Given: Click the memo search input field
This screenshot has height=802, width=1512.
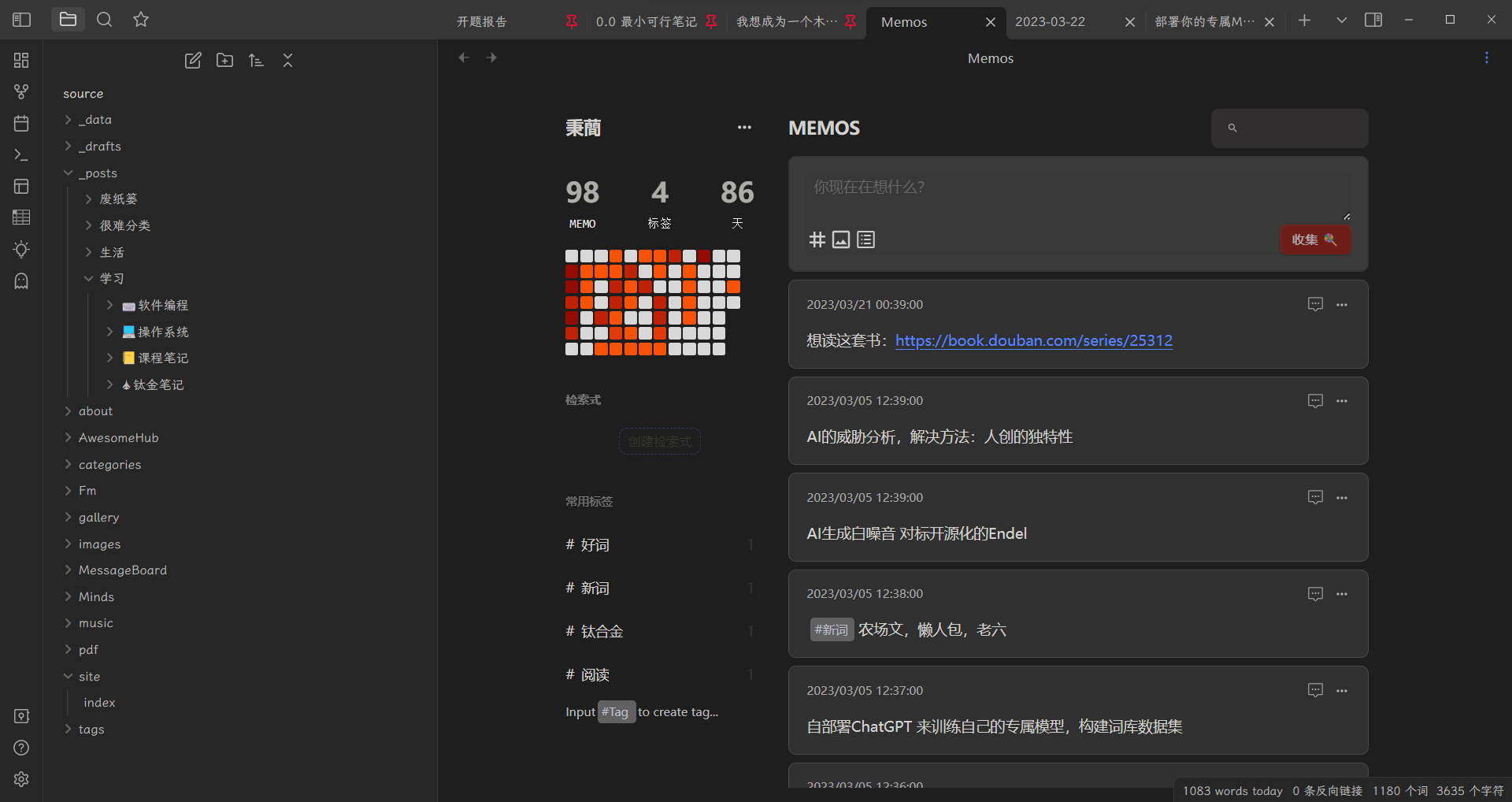Looking at the screenshot, I should pos(1299,128).
